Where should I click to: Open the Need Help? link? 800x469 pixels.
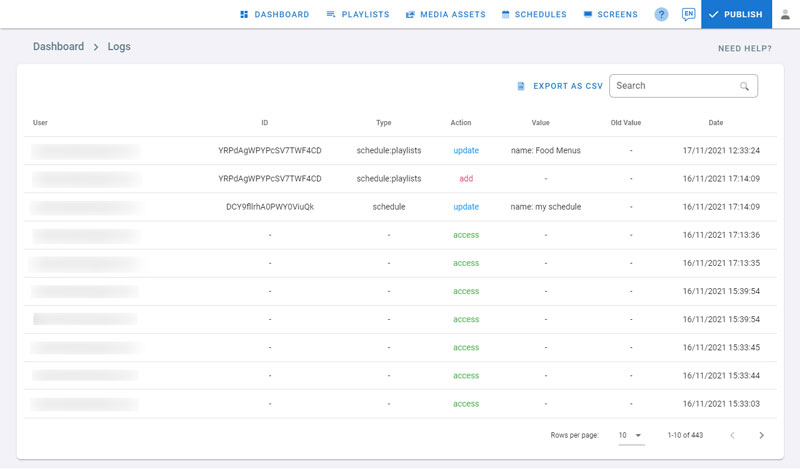pyautogui.click(x=744, y=48)
